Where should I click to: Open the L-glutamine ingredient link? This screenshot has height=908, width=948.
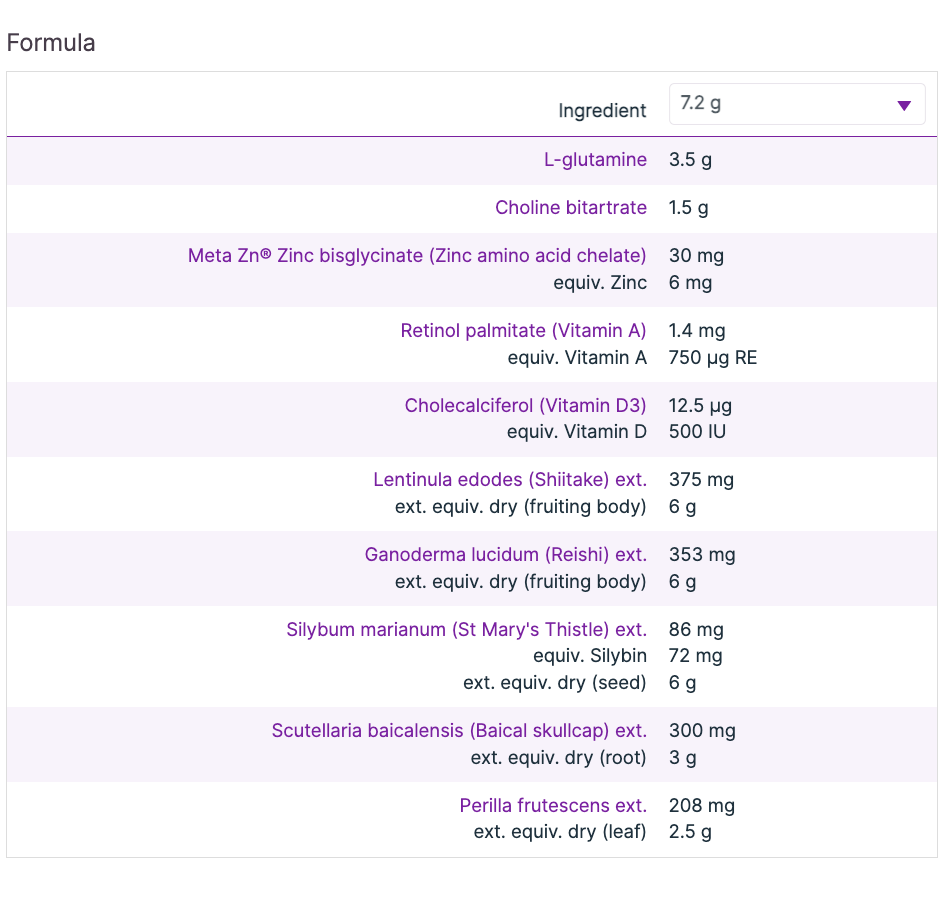coord(595,160)
